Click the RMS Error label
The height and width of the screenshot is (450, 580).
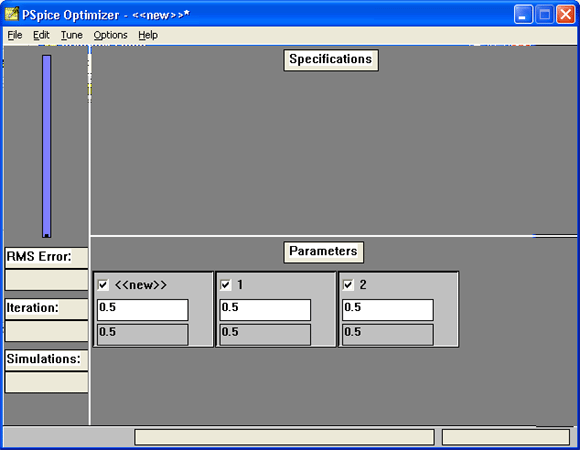click(39, 257)
